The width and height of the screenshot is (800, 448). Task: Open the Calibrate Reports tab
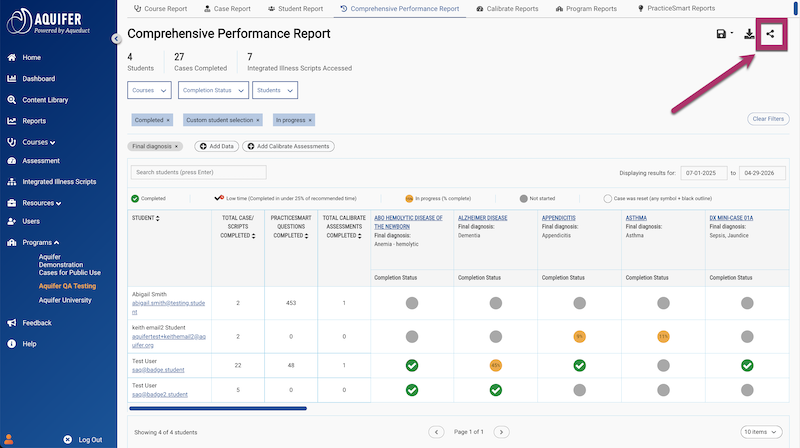[507, 9]
